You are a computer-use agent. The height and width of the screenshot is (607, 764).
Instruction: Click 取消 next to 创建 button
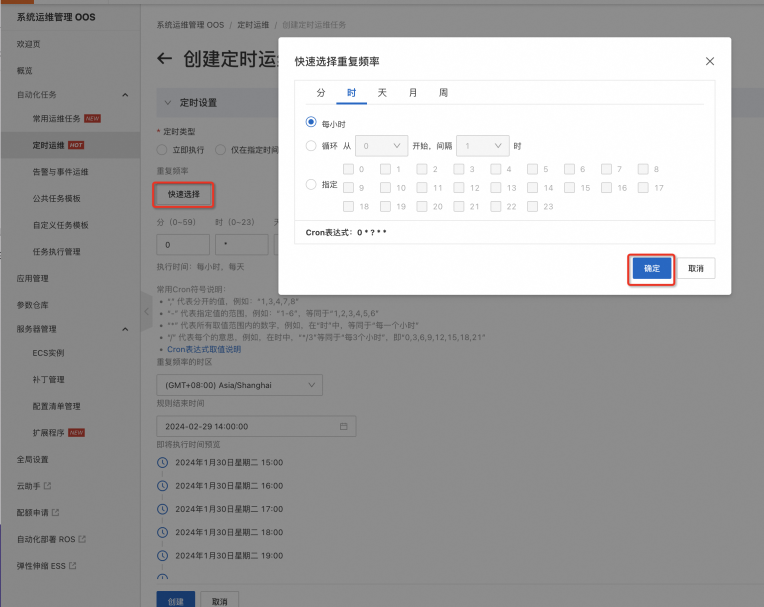[219, 601]
